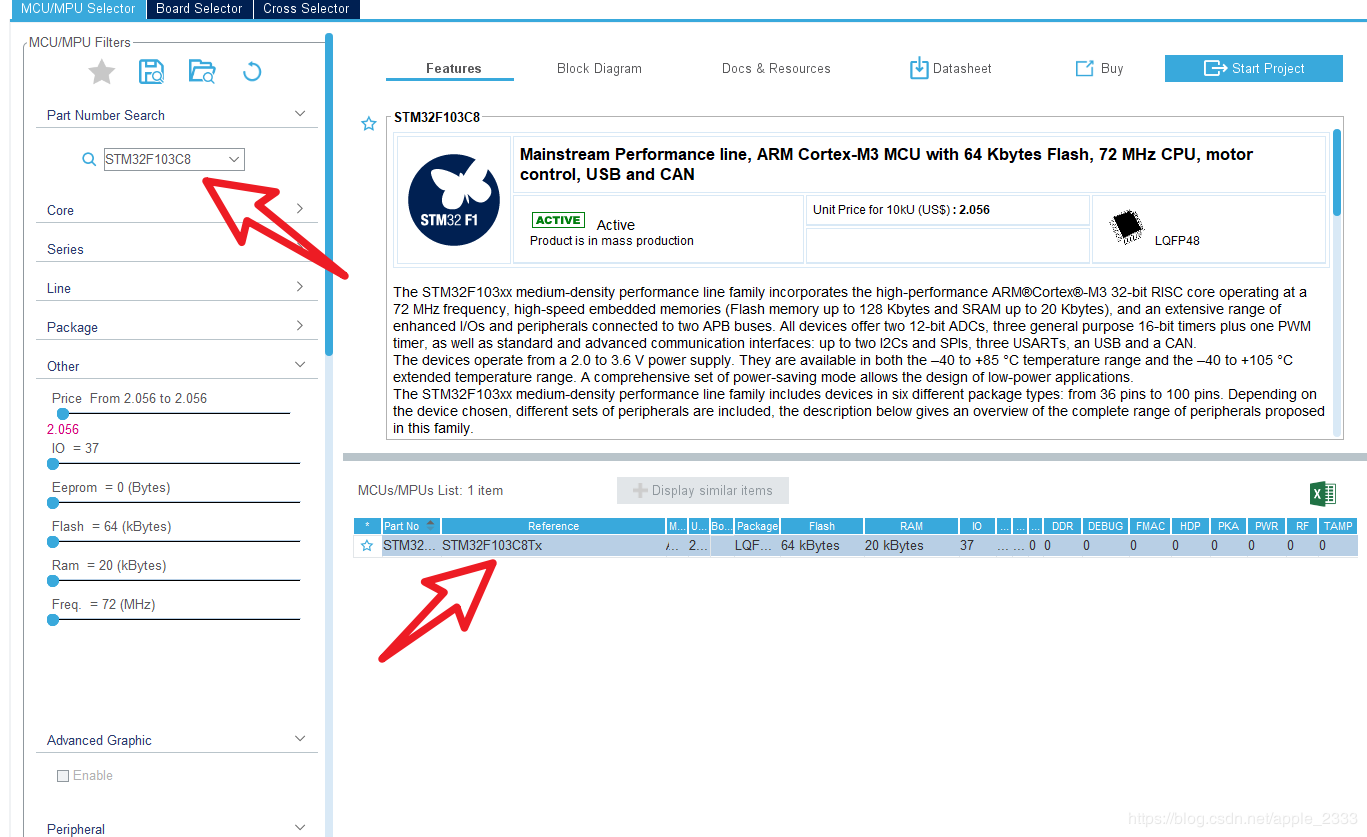The height and width of the screenshot is (837, 1367).
Task: Sort list by Package column header
Action: click(757, 526)
